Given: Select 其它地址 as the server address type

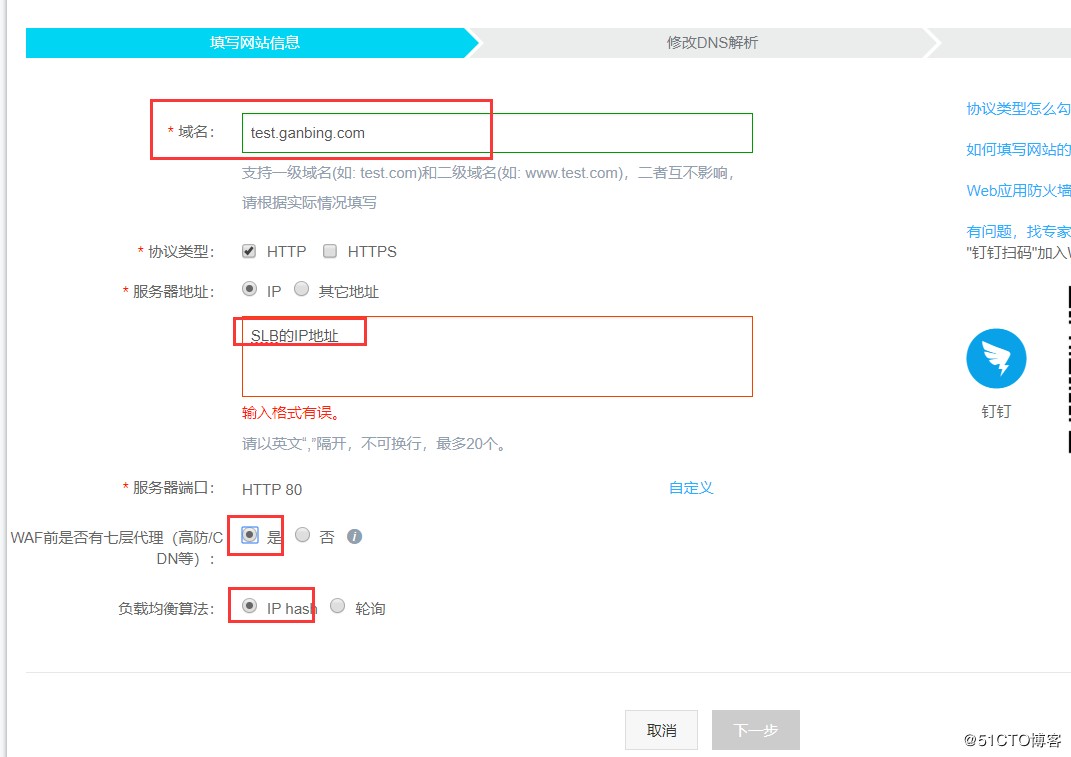Looking at the screenshot, I should (301, 289).
